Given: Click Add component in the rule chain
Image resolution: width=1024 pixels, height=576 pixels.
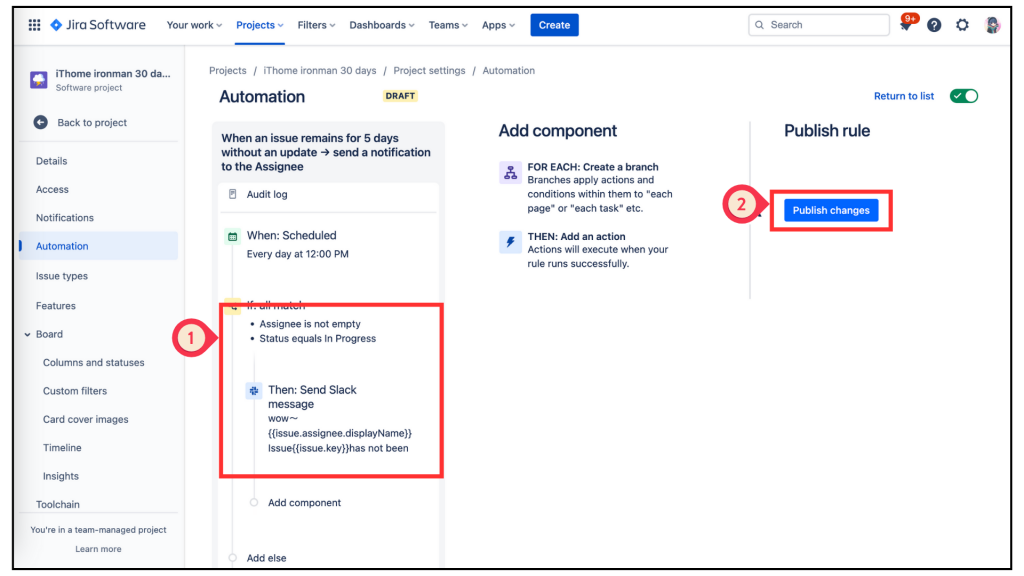Looking at the screenshot, I should [304, 503].
